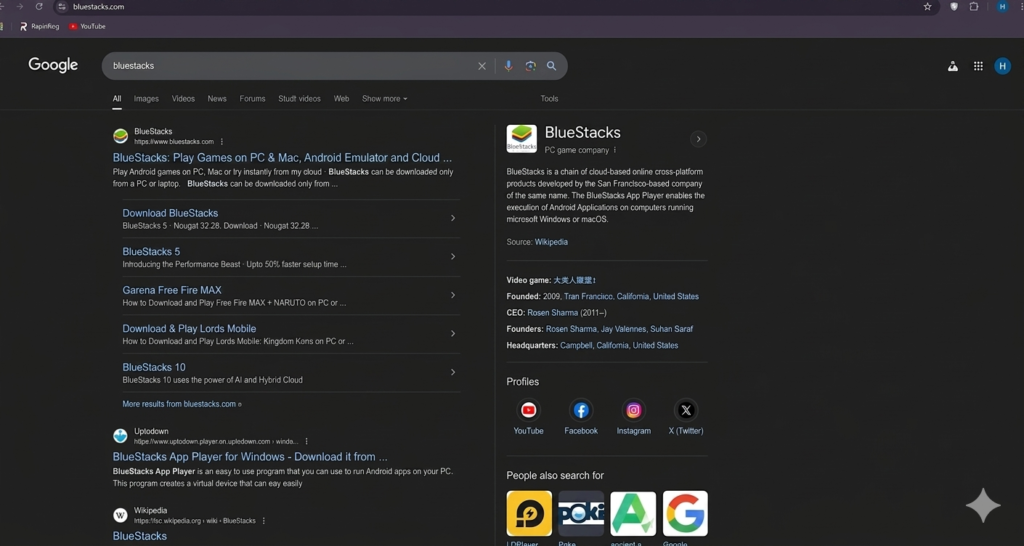This screenshot has height=546, width=1024.
Task: Open Google Lens image search icon
Action: [x=530, y=66]
